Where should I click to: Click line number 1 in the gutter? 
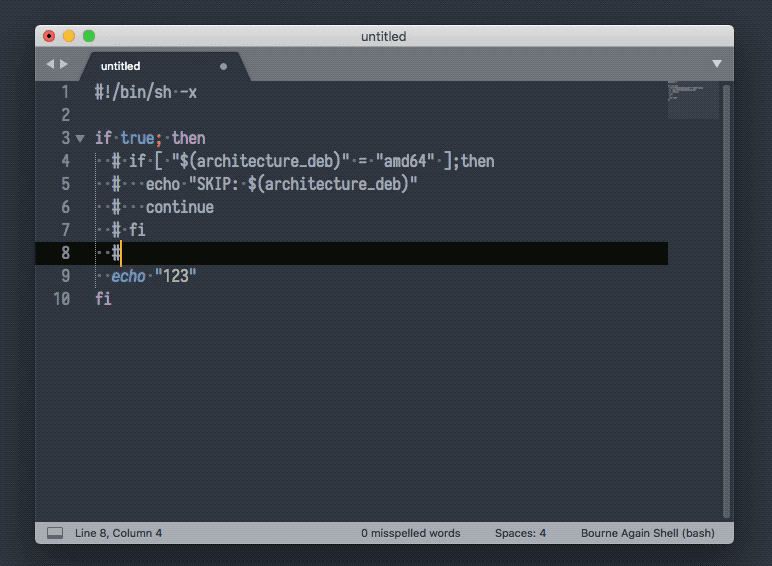click(65, 92)
